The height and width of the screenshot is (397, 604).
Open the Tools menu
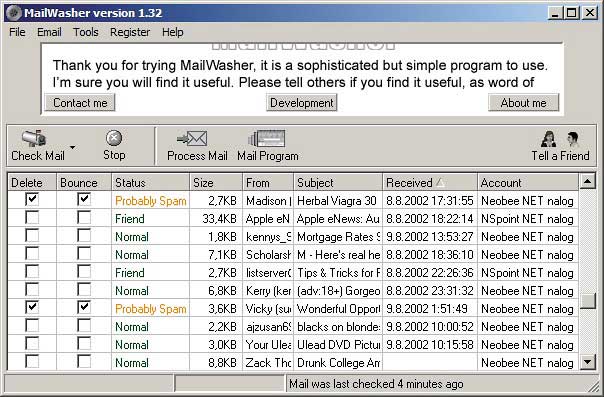pyautogui.click(x=86, y=32)
